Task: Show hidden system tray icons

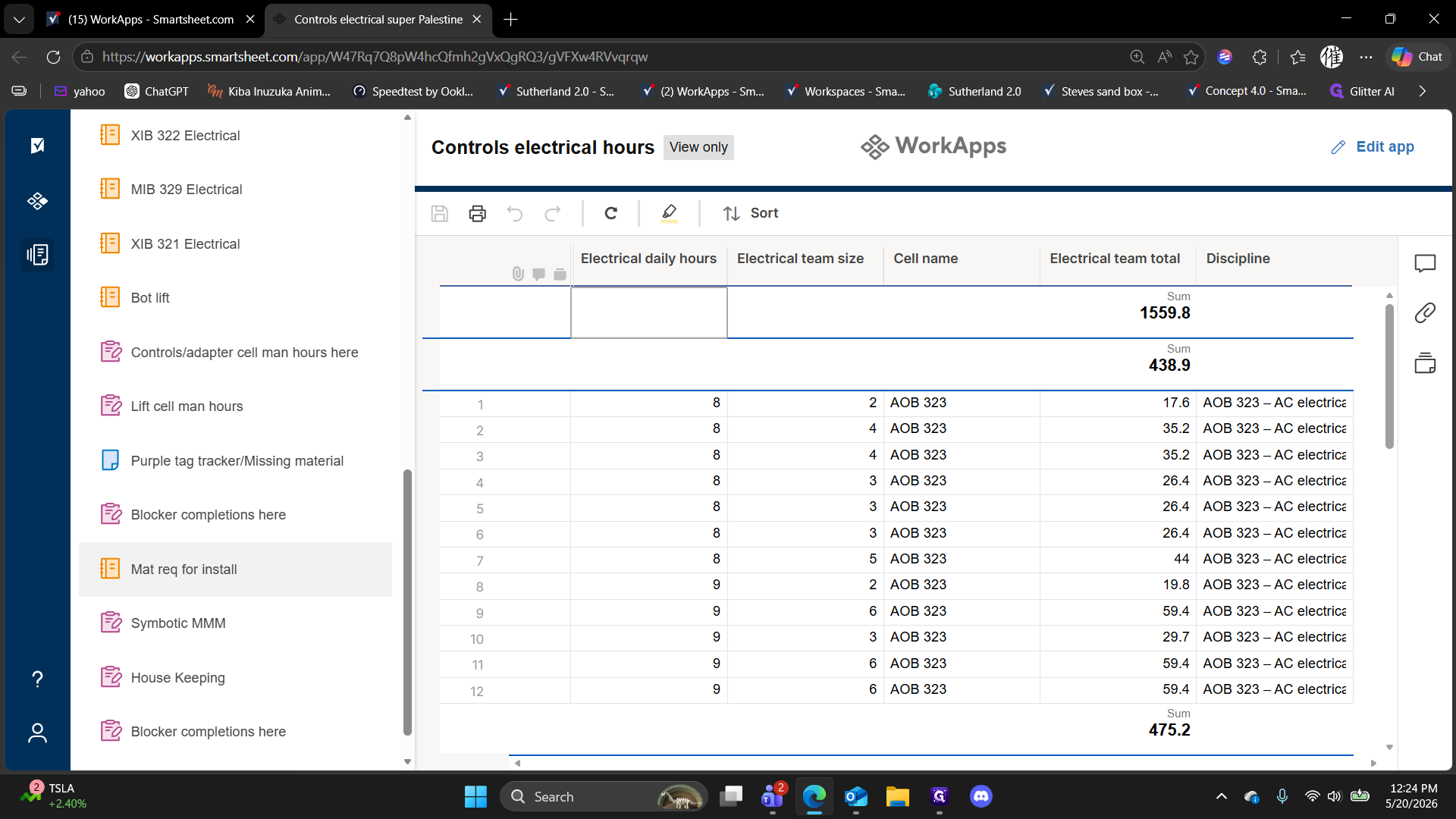Action: click(x=1221, y=796)
